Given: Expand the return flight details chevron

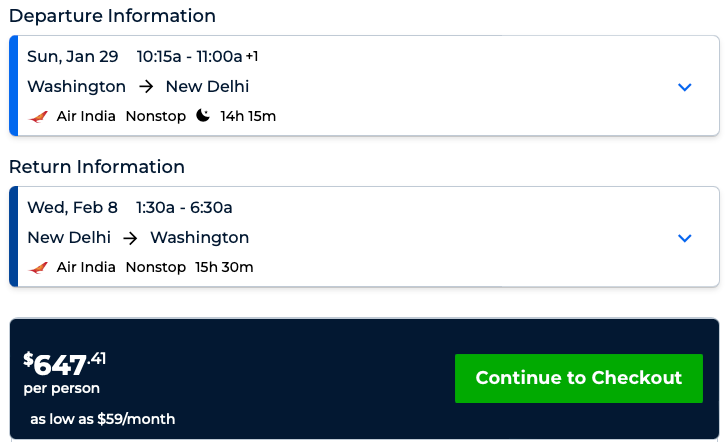Looking at the screenshot, I should click(x=685, y=238).
